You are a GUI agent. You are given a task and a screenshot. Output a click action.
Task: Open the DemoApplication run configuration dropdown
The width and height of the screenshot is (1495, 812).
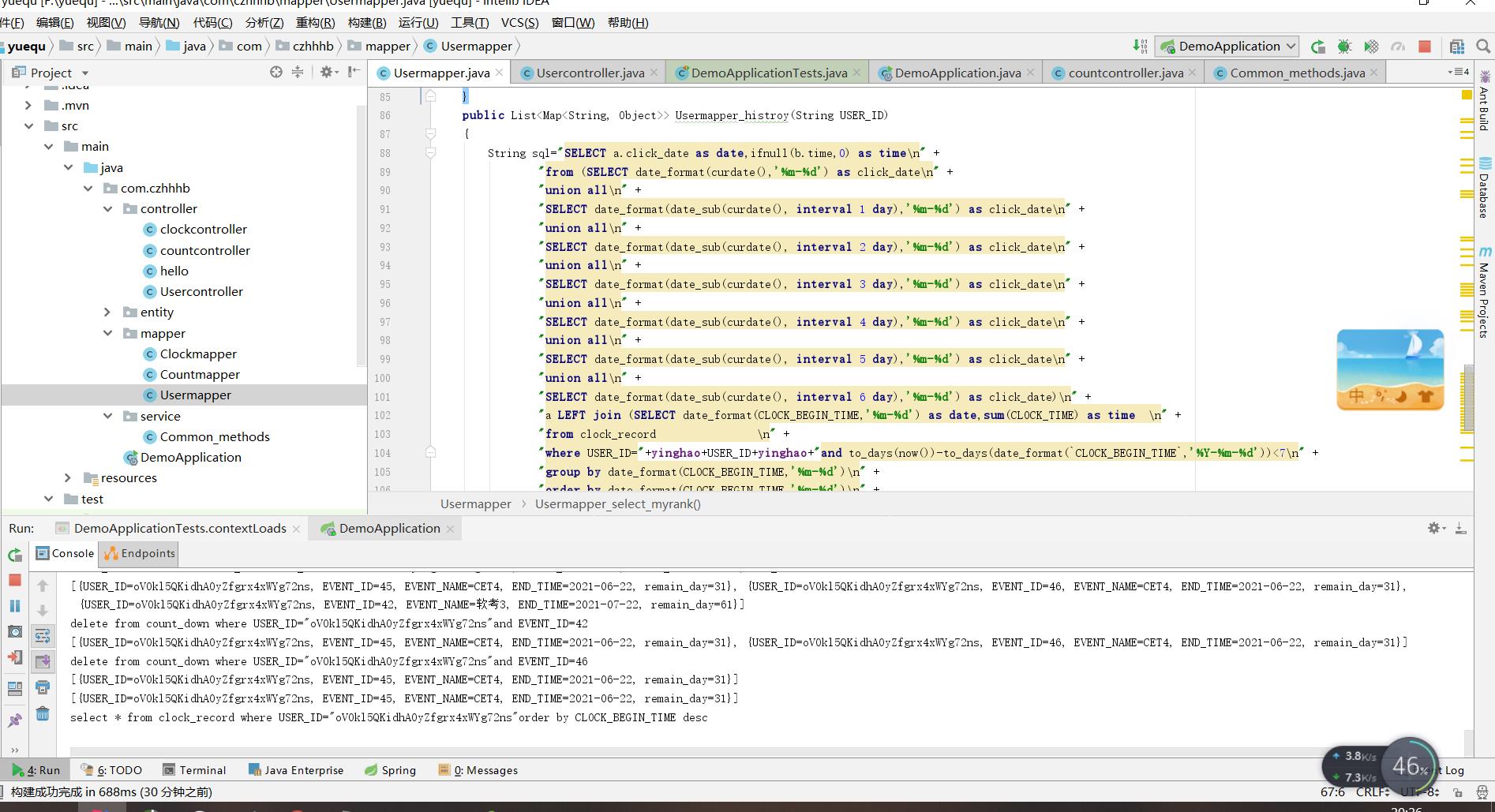click(x=1227, y=47)
